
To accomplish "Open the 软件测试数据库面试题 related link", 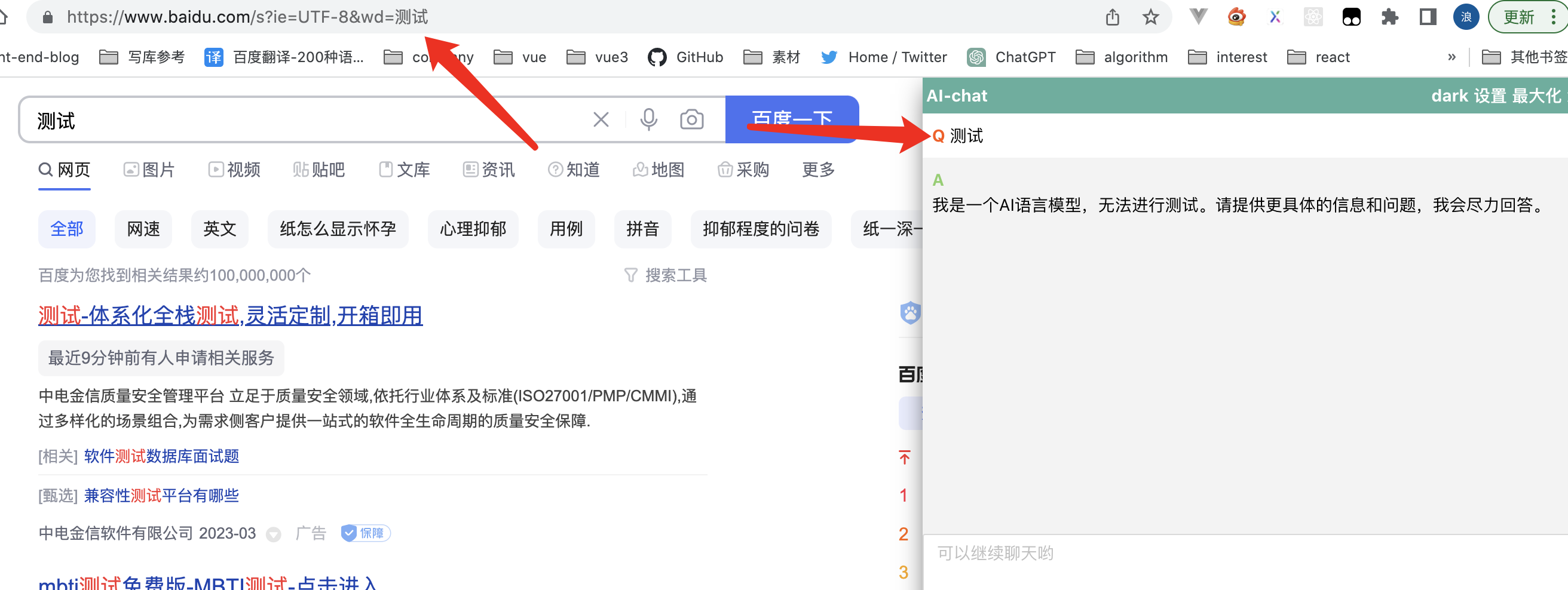I will click(x=161, y=457).
